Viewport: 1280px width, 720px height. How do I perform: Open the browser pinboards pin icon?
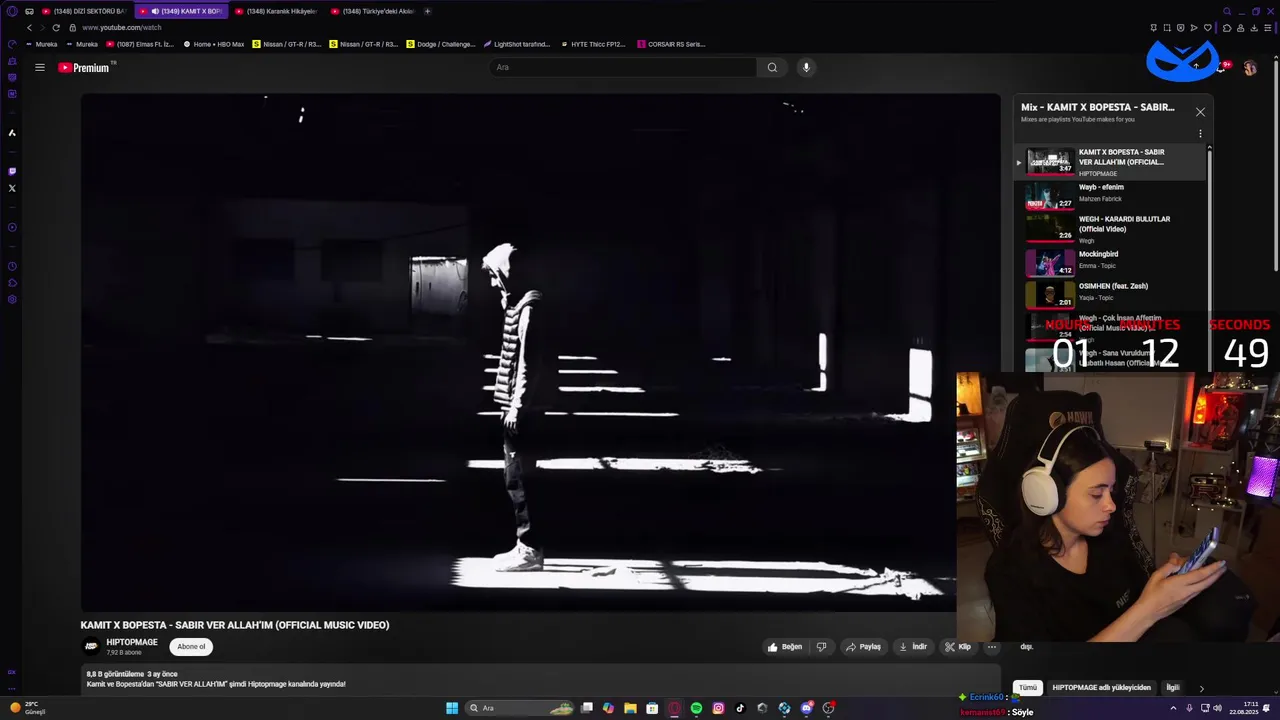point(1154,28)
